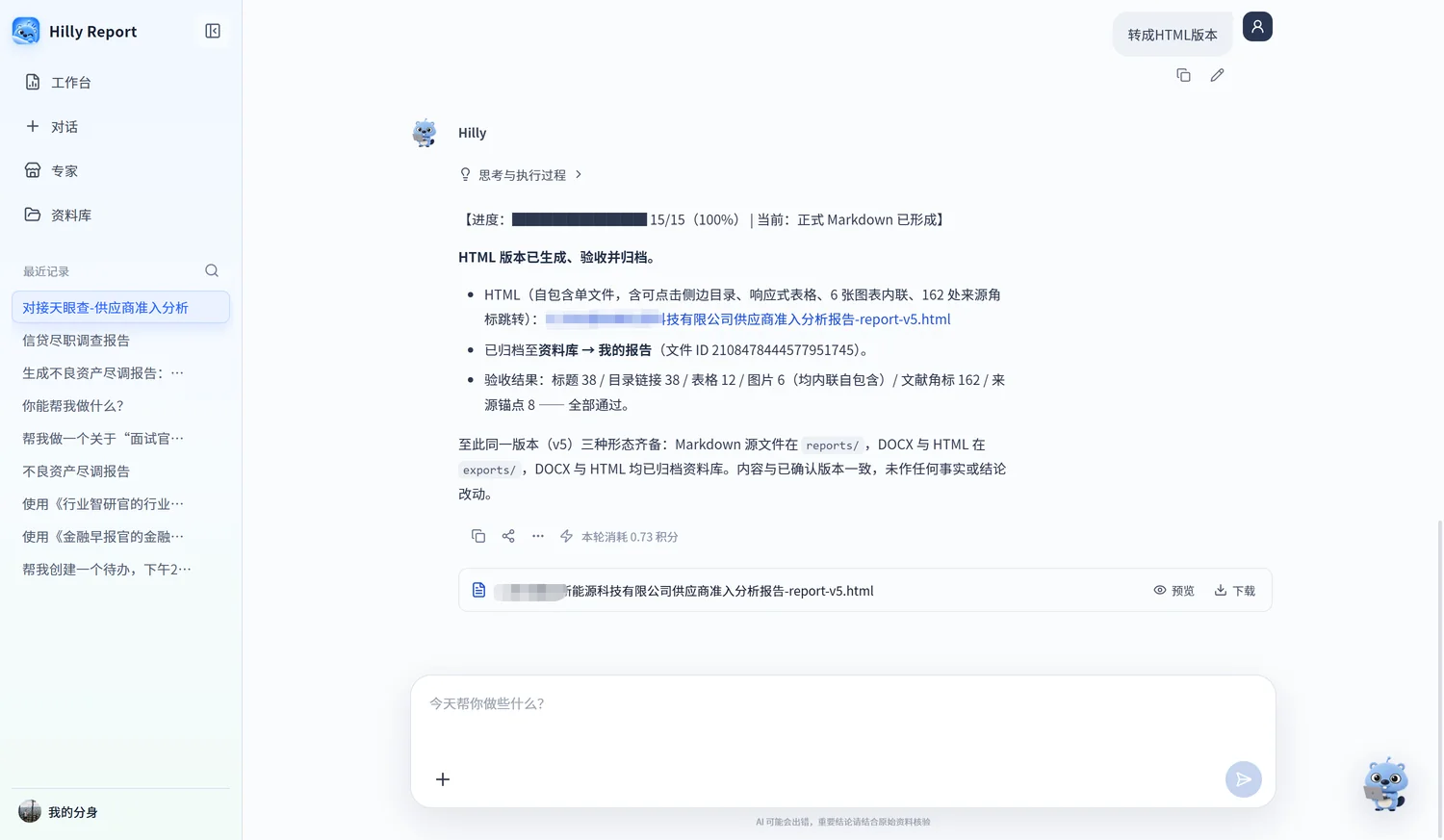Preview the attached HTML file

point(1173,591)
